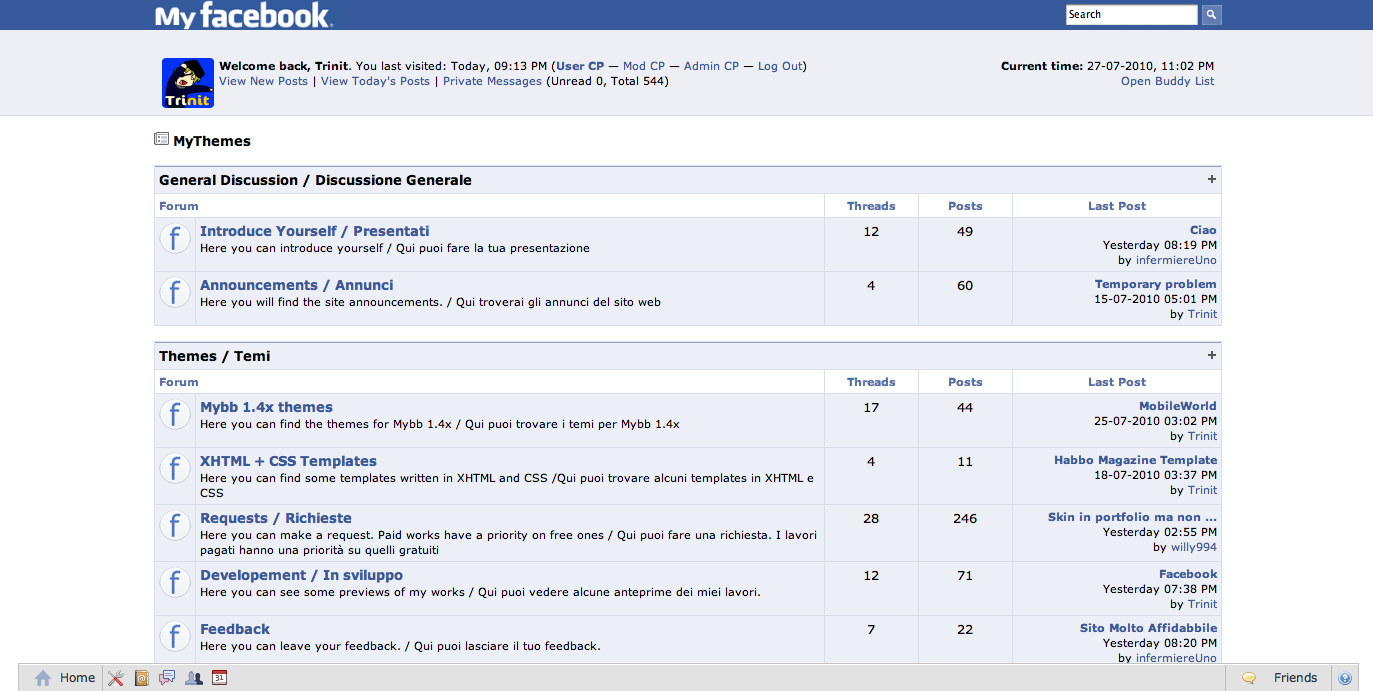
Task: Open the Friends chat panel
Action: click(x=1281, y=678)
